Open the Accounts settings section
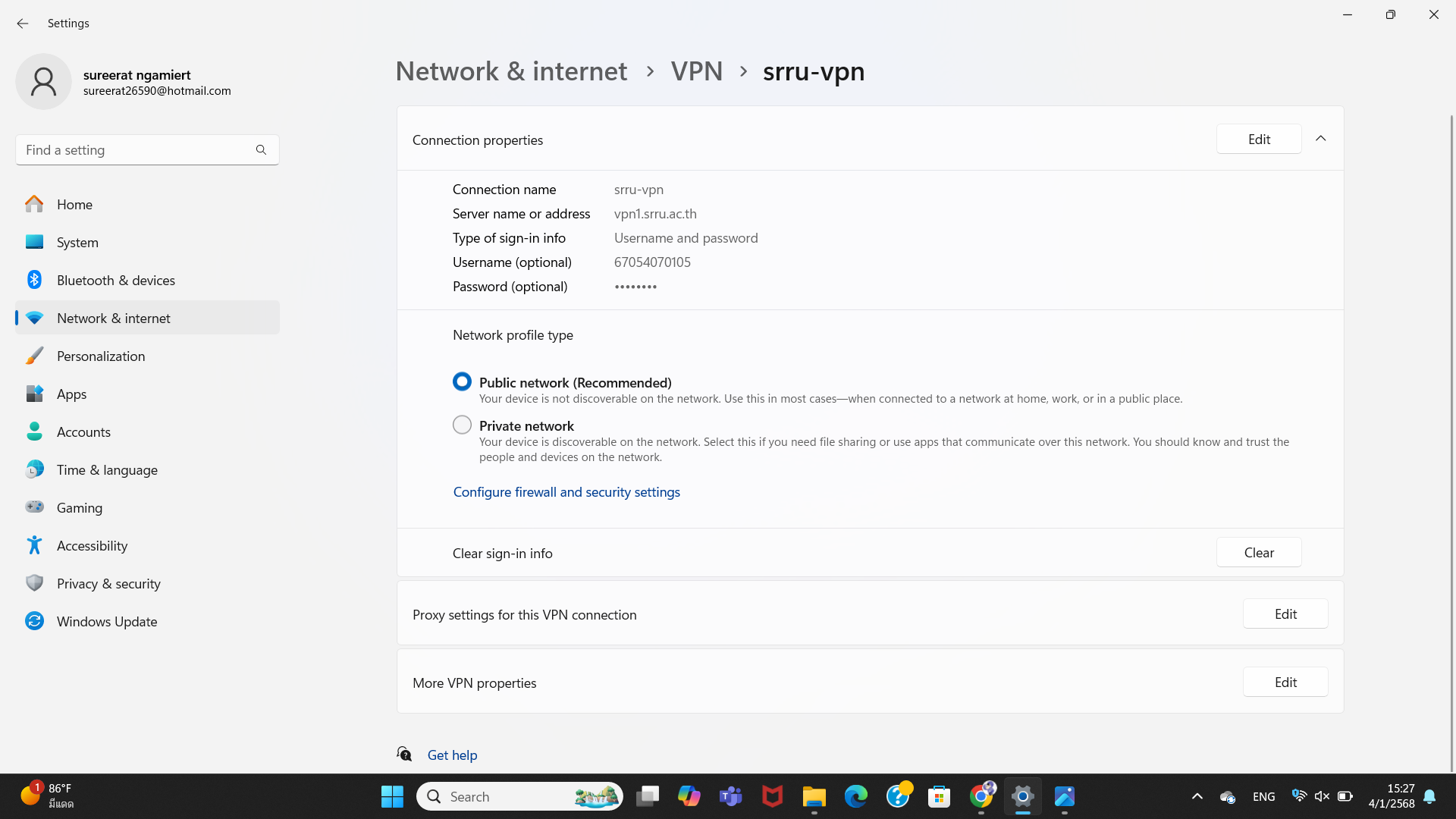The height and width of the screenshot is (819, 1456). tap(83, 431)
